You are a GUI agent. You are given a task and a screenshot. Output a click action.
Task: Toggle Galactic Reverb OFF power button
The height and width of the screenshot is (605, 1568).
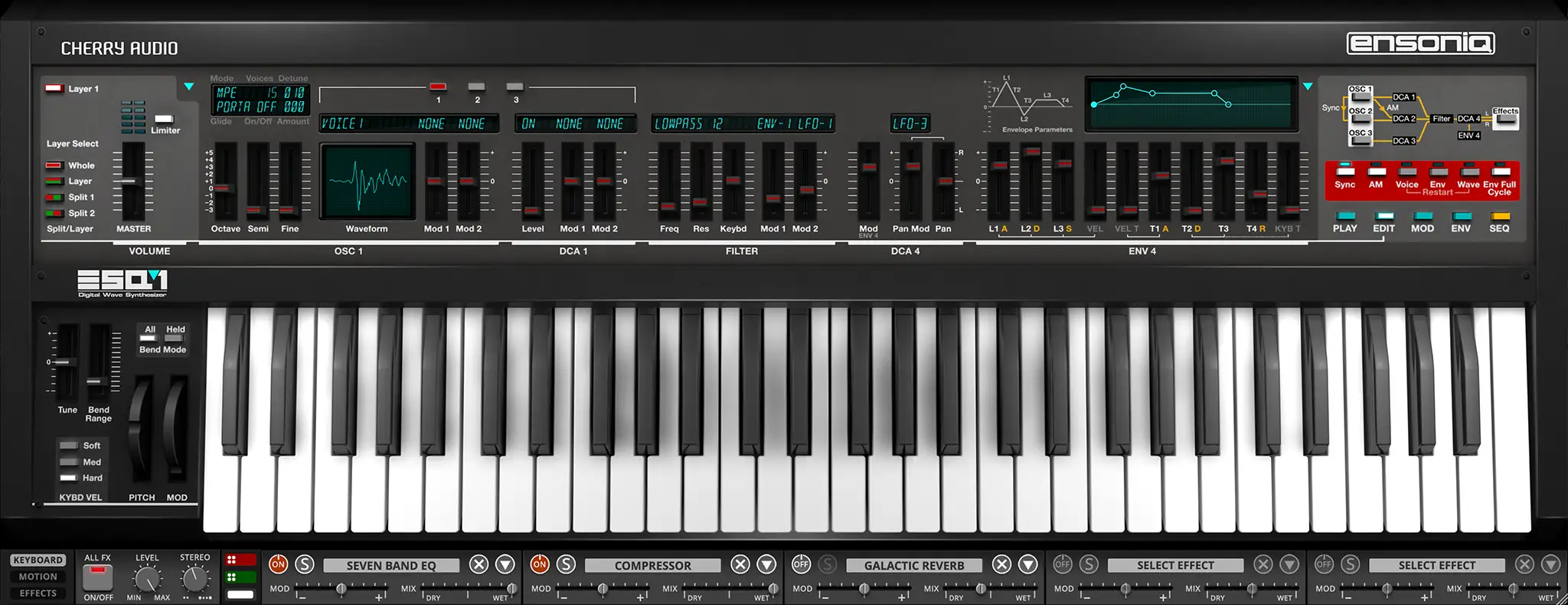801,564
